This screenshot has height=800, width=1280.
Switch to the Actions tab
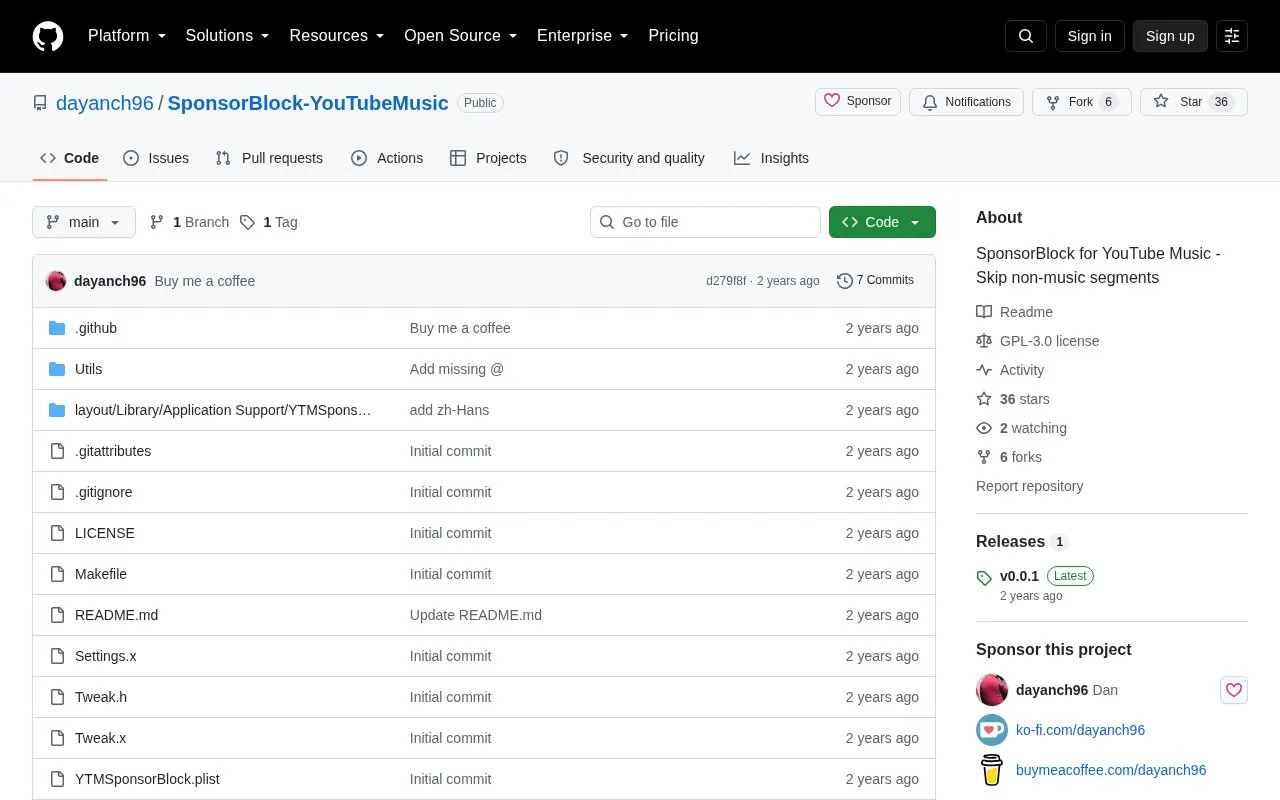(387, 158)
